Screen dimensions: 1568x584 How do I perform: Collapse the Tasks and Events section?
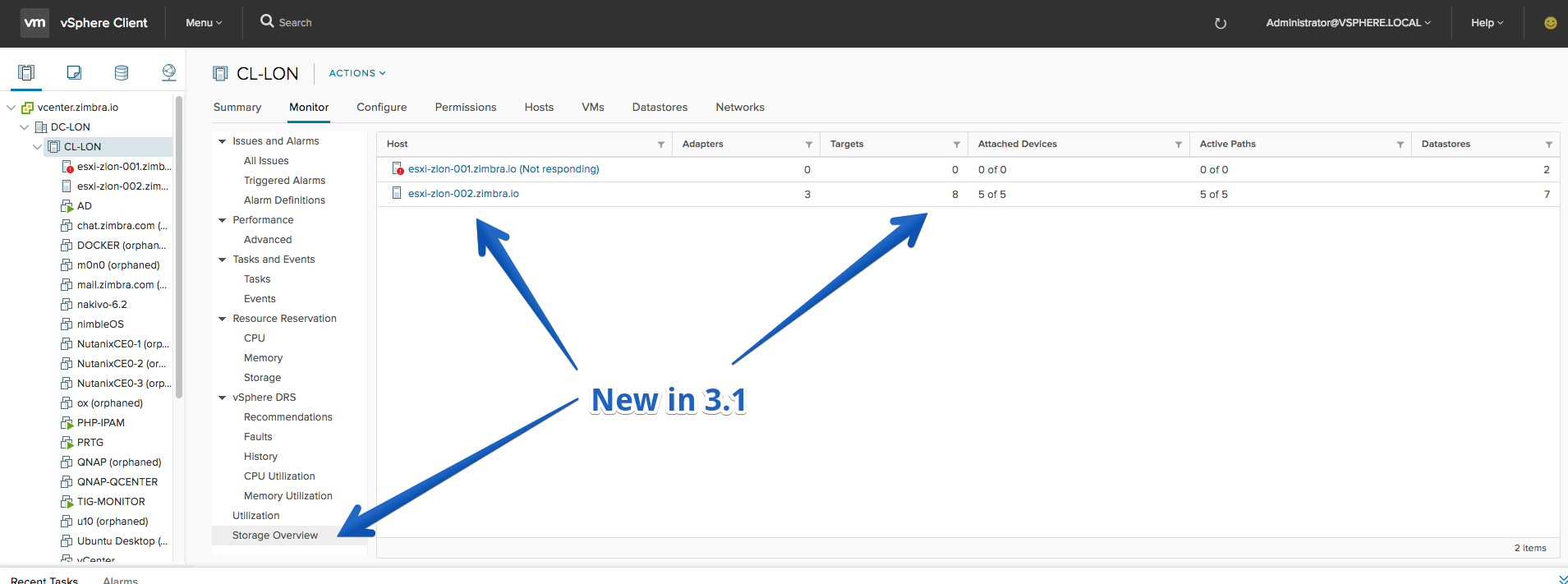[222, 260]
